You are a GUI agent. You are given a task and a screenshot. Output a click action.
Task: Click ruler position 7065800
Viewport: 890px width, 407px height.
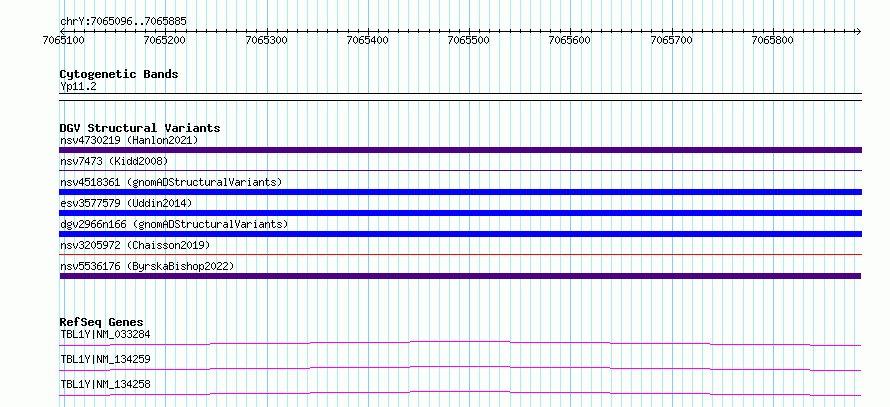point(773,40)
